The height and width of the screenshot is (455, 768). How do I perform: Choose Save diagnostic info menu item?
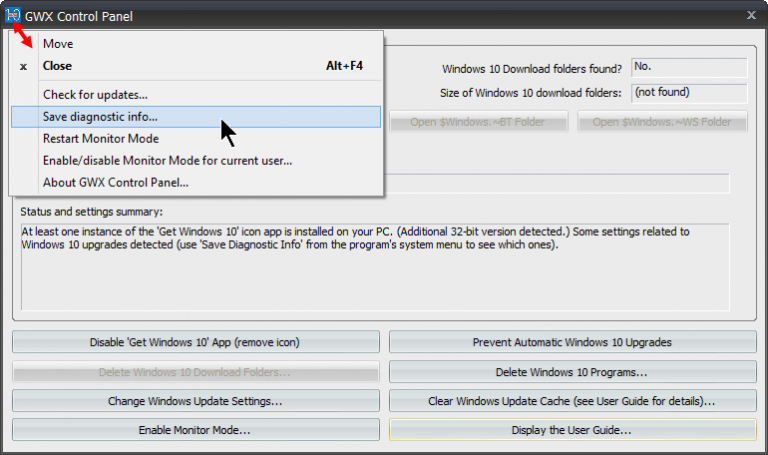(x=196, y=117)
